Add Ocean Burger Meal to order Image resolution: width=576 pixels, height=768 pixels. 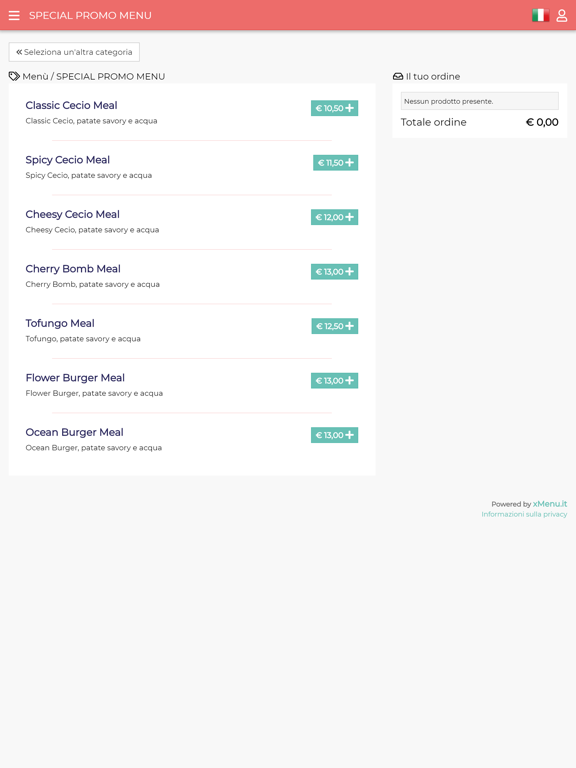[335, 434]
